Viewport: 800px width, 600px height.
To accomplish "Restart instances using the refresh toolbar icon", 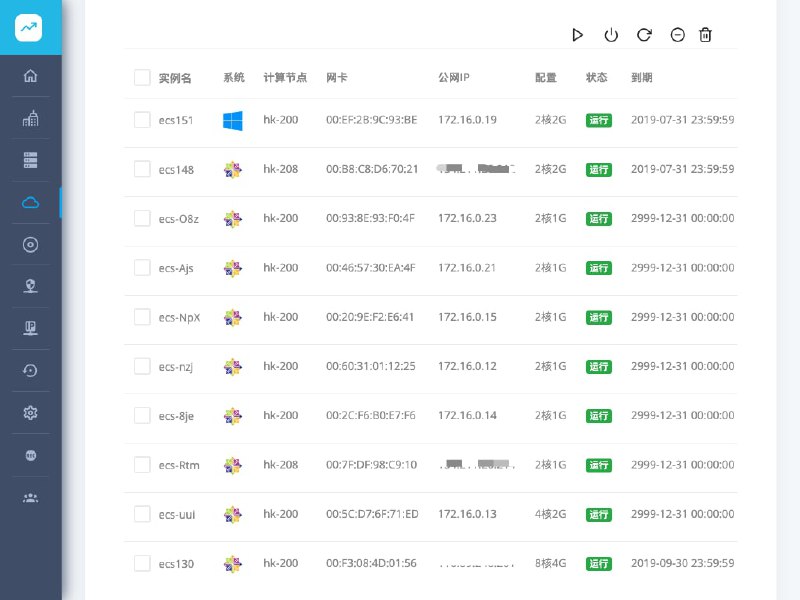I will tap(644, 35).
